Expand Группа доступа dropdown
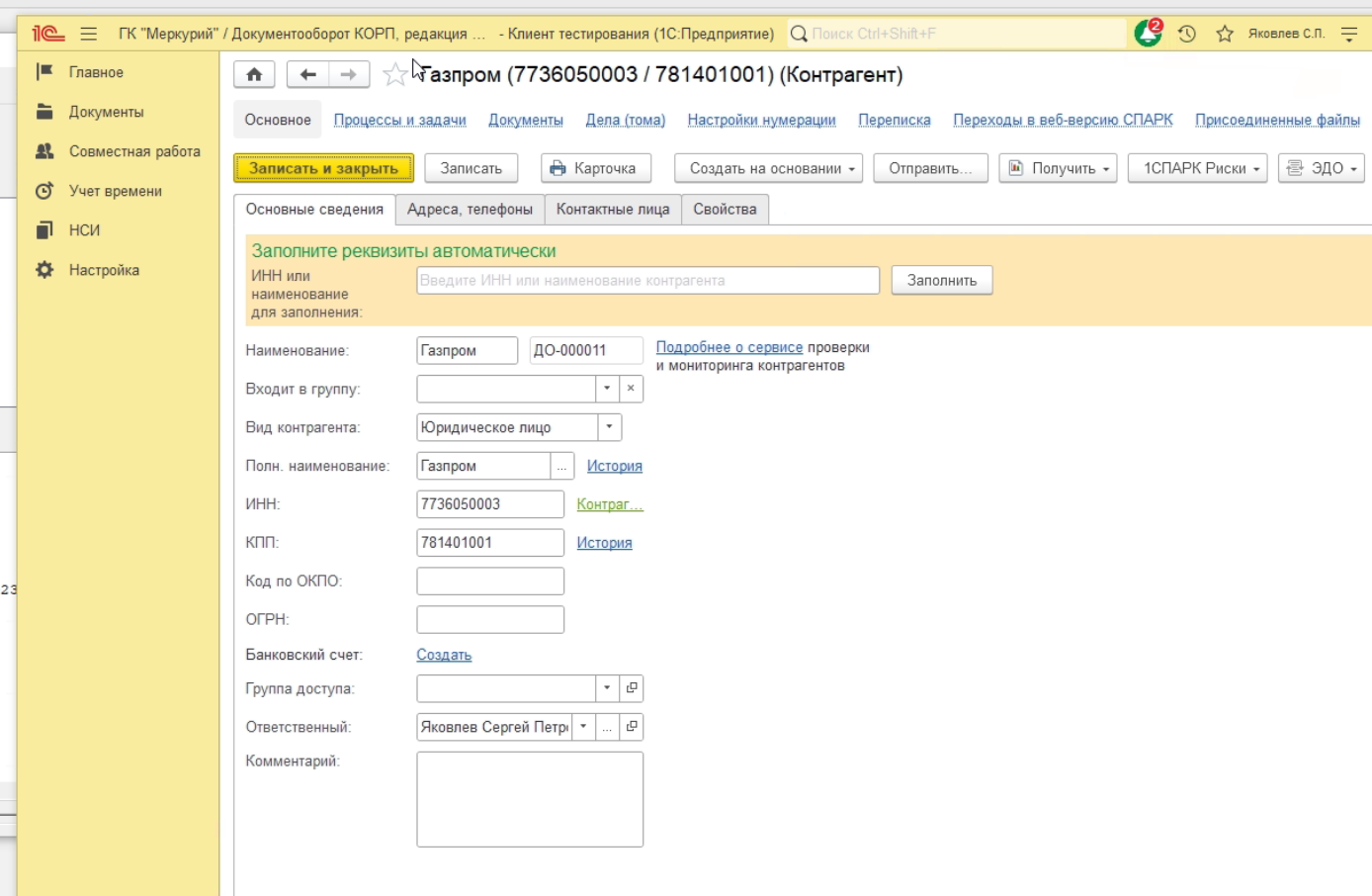 click(x=607, y=688)
